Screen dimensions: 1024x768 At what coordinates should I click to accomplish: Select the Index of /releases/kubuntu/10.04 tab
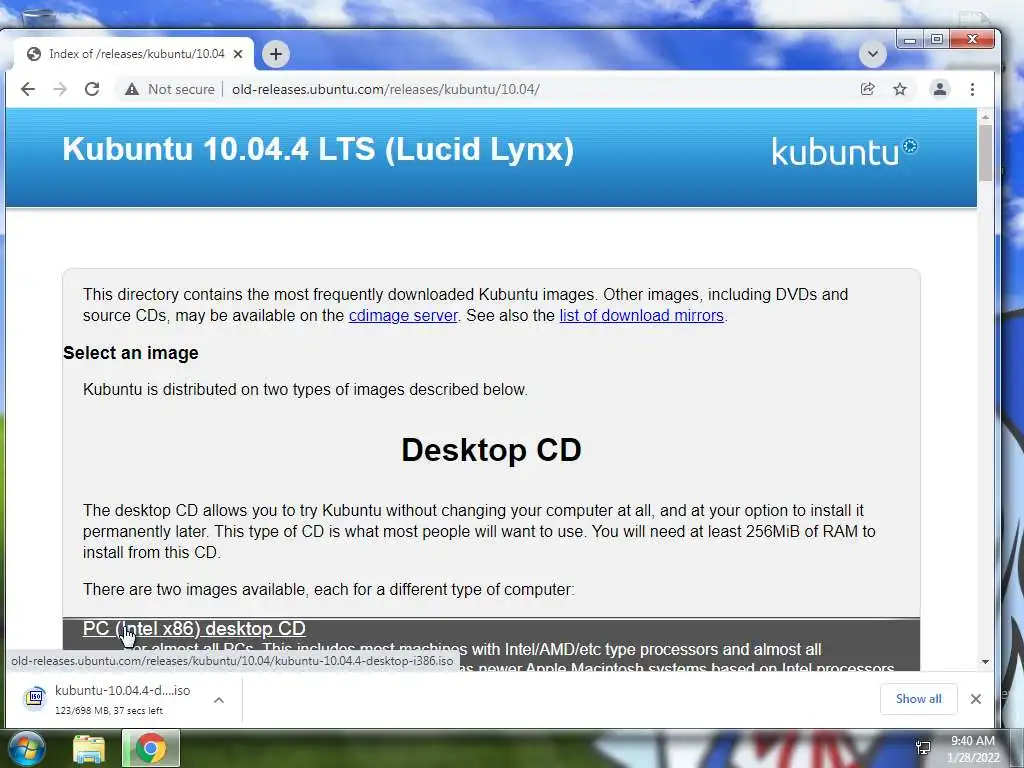135,54
